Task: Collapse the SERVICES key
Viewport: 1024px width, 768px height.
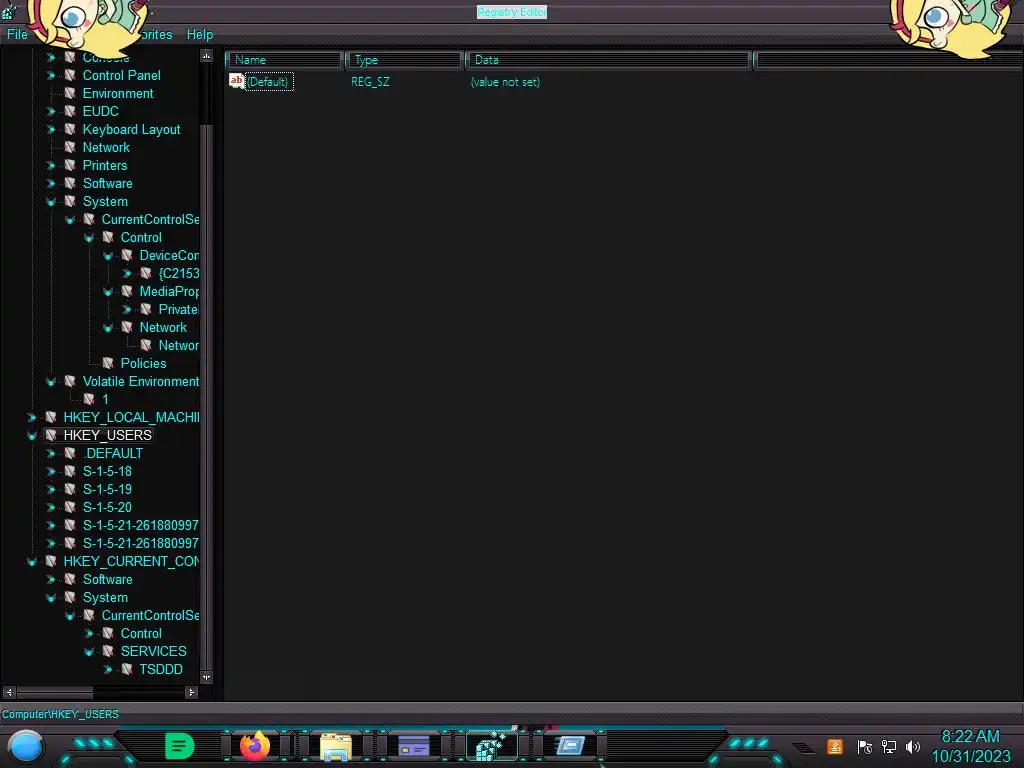Action: [x=89, y=651]
